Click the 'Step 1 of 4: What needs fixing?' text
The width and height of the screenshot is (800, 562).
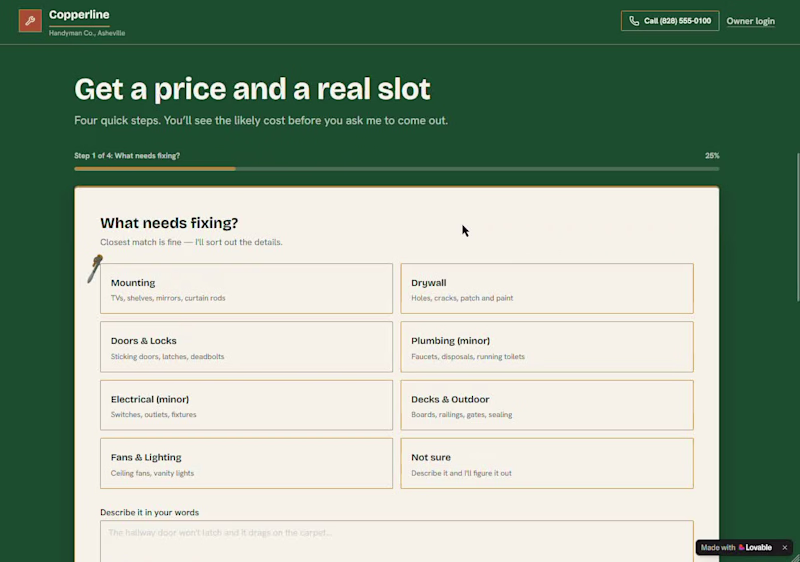click(x=127, y=156)
